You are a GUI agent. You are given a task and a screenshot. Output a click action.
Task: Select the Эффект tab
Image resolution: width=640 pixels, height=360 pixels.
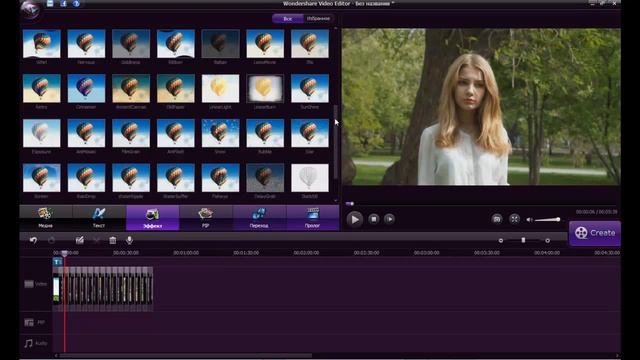tap(153, 218)
